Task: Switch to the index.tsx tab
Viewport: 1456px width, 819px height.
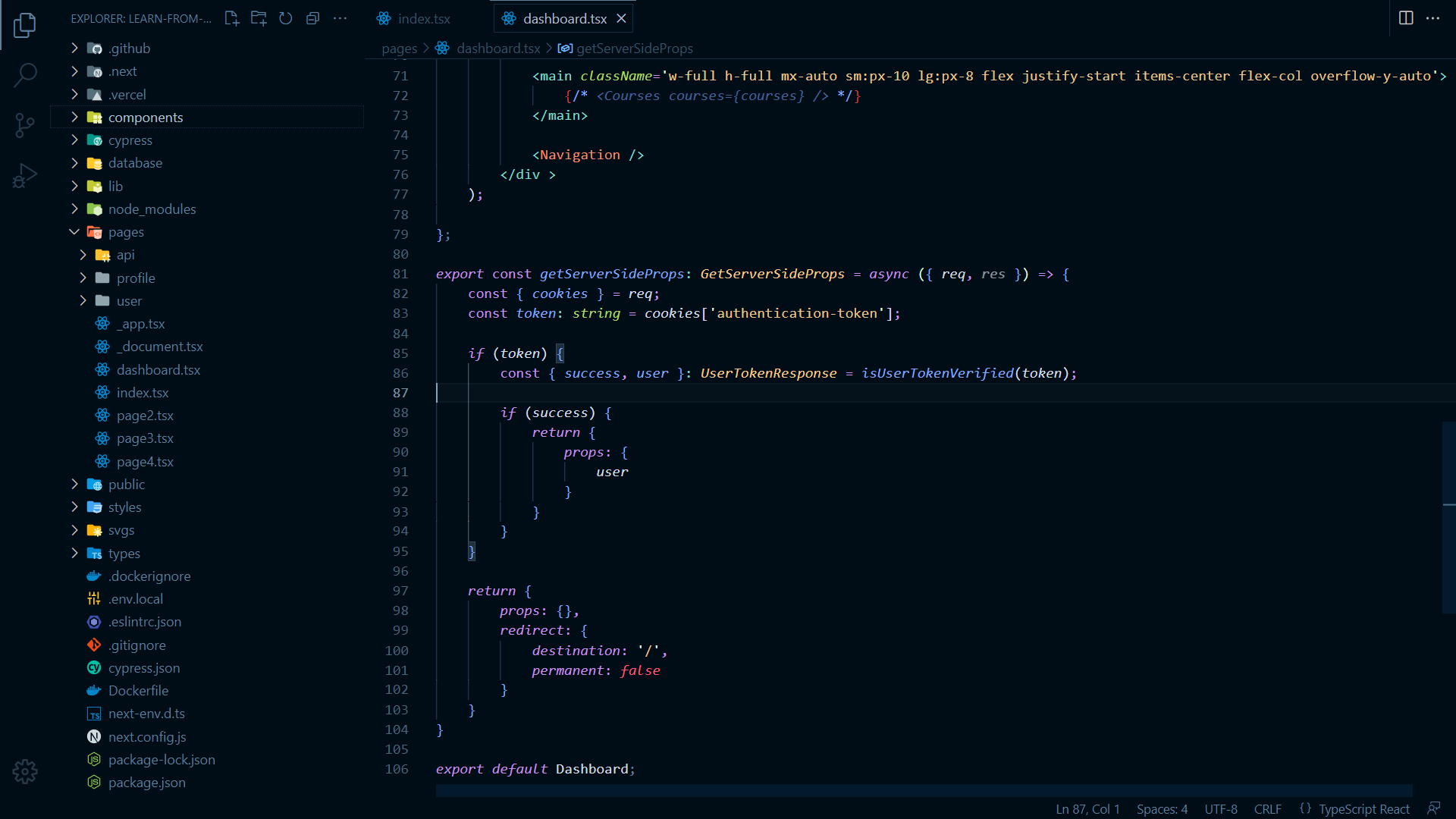Action: pos(413,18)
